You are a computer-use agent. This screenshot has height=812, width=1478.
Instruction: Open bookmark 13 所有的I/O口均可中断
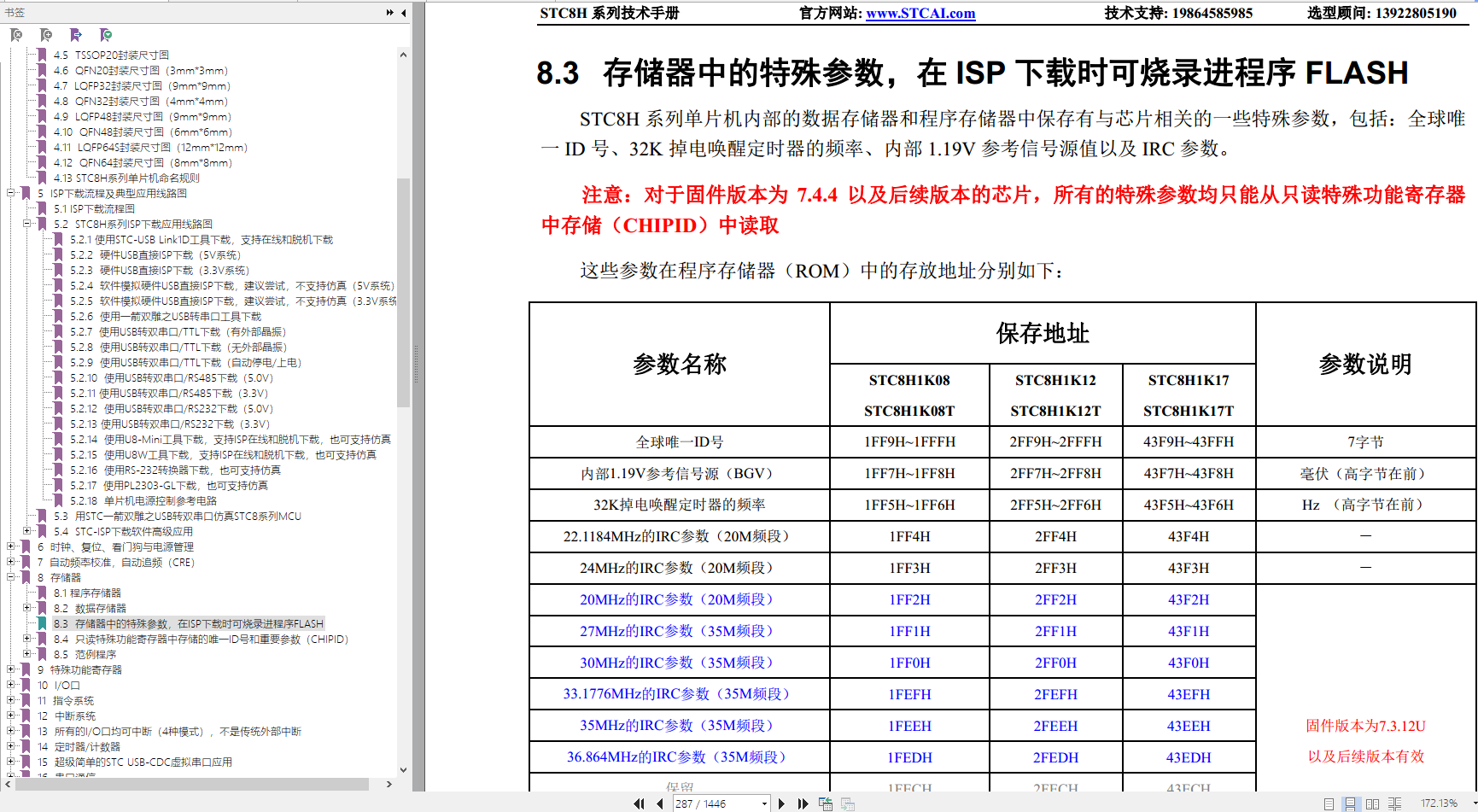click(169, 731)
